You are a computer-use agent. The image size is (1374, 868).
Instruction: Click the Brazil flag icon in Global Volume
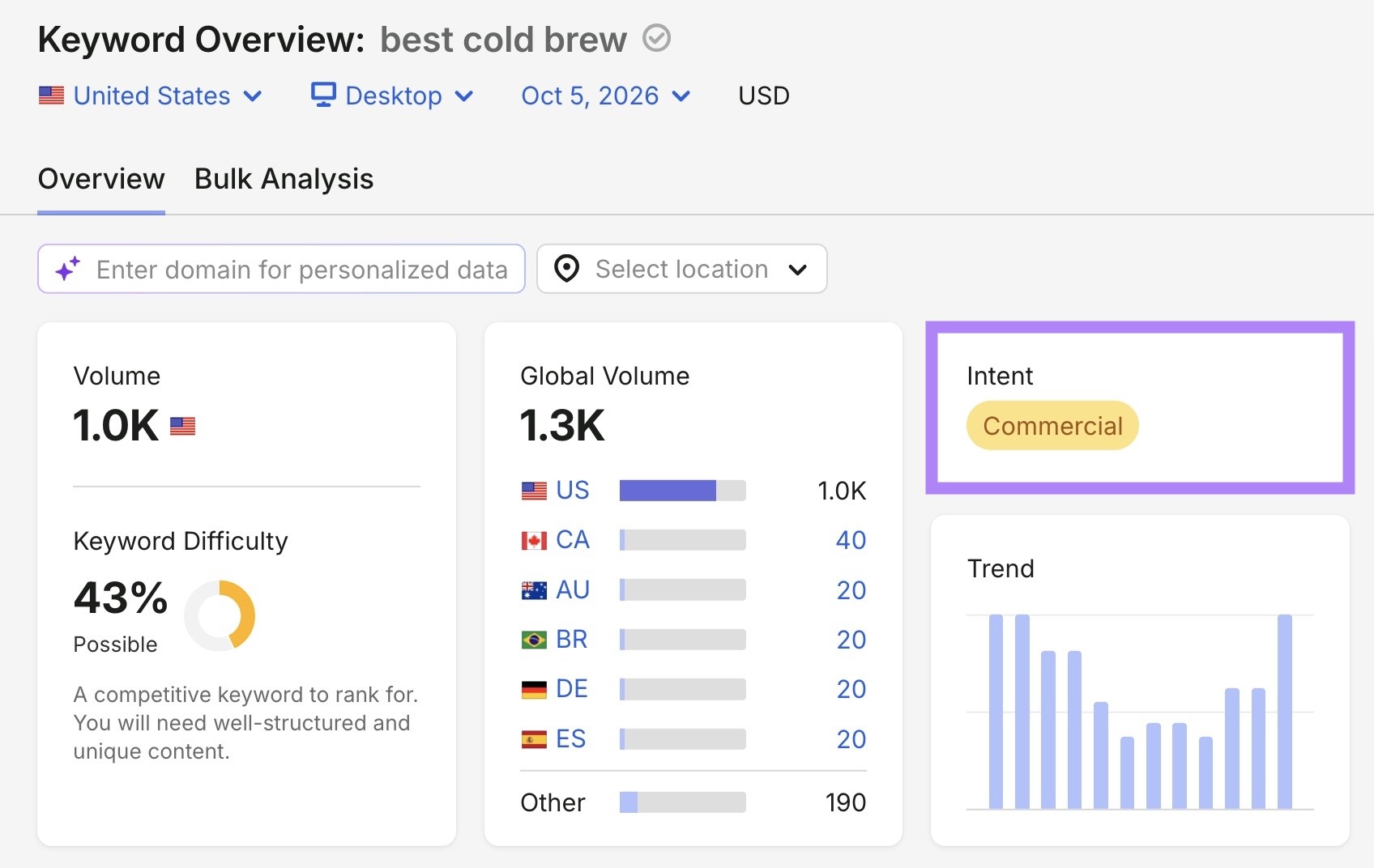534,640
